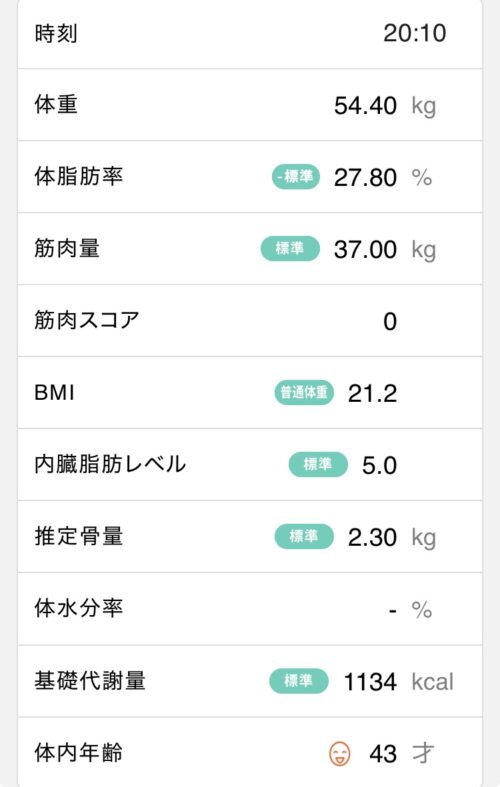The width and height of the screenshot is (500, 787).
Task: Select the 37.00 kg muscle mass value
Action: 385,250
